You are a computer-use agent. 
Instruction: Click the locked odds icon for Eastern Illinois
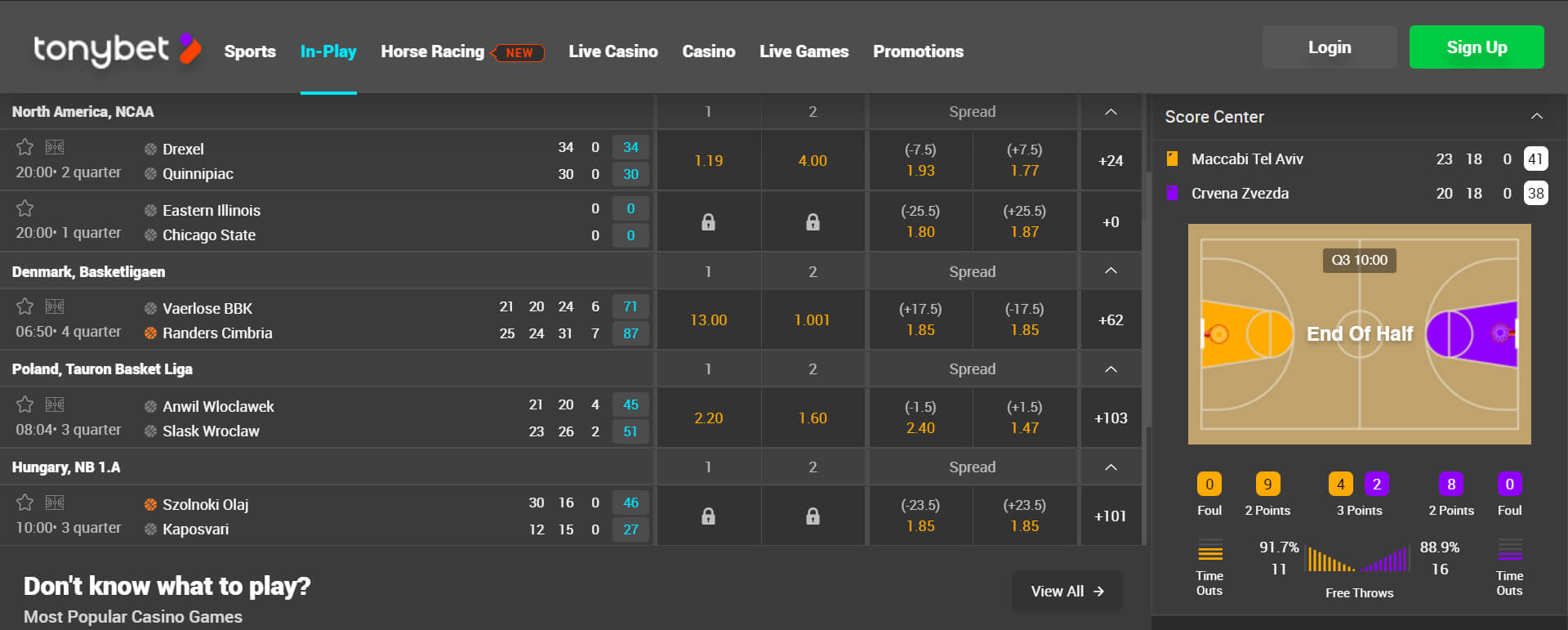click(708, 221)
